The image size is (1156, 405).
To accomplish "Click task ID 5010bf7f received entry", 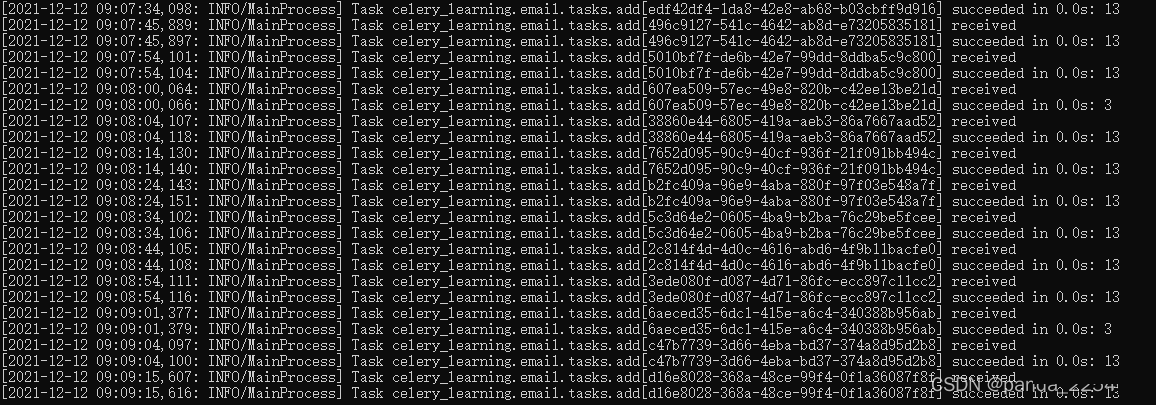I will 509,58.
